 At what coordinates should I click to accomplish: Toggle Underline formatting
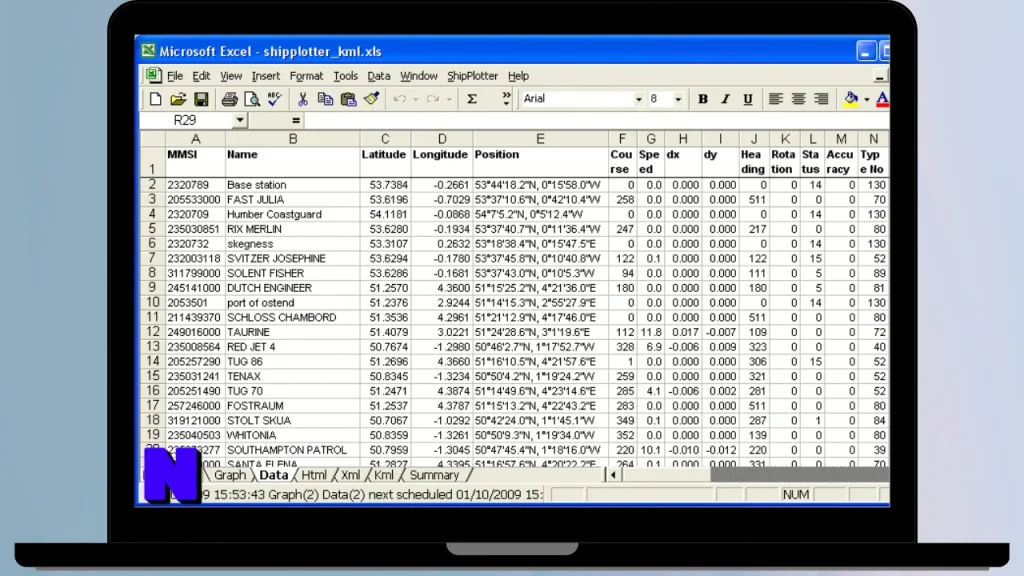[x=748, y=99]
